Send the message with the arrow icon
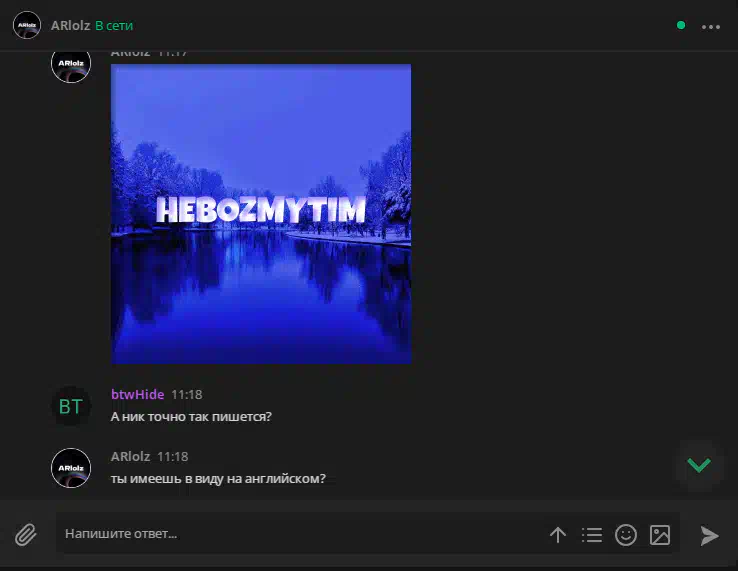 (709, 536)
